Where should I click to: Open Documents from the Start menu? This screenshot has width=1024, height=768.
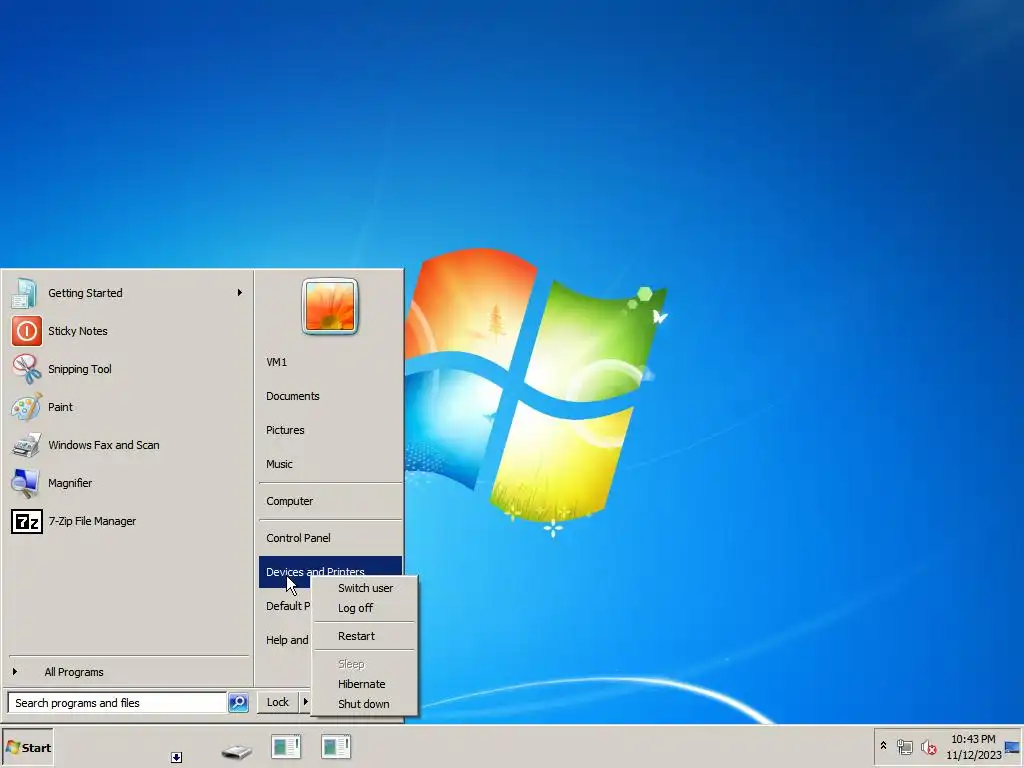(x=330, y=396)
